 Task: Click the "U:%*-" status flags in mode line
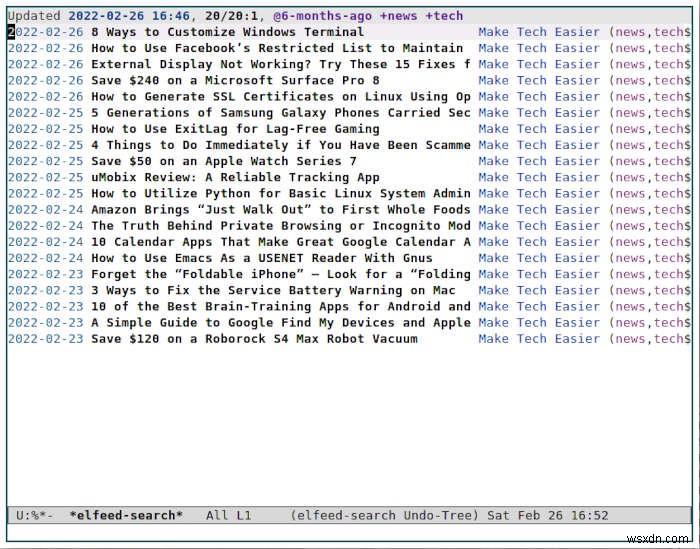[x=34, y=516]
